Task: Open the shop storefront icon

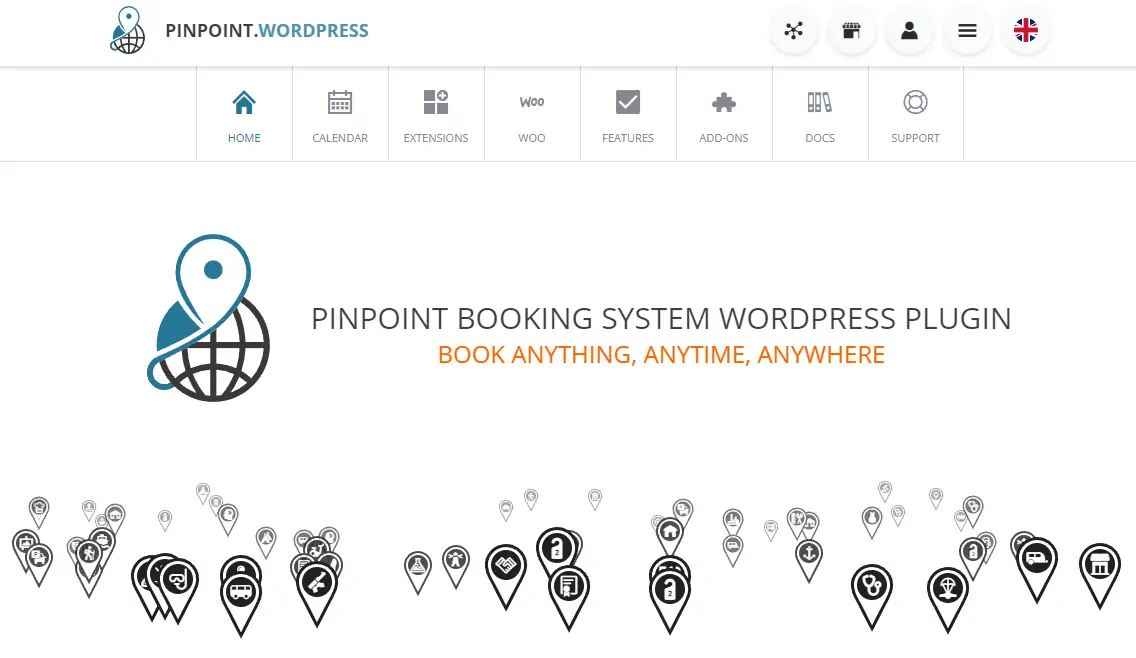Action: click(x=851, y=31)
